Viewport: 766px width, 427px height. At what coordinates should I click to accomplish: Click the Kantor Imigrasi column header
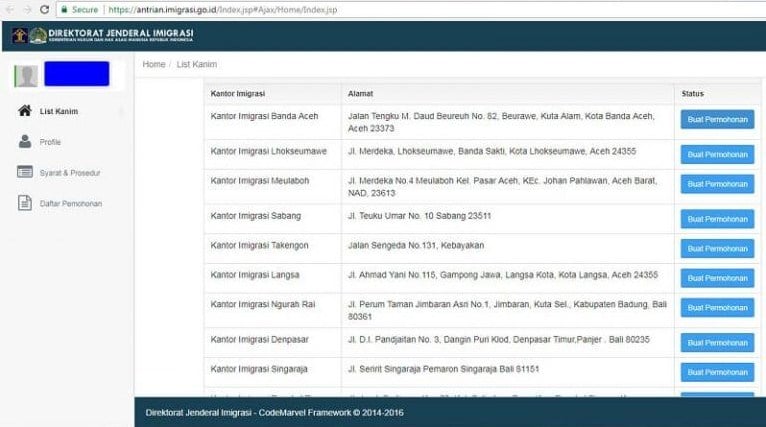coord(238,93)
